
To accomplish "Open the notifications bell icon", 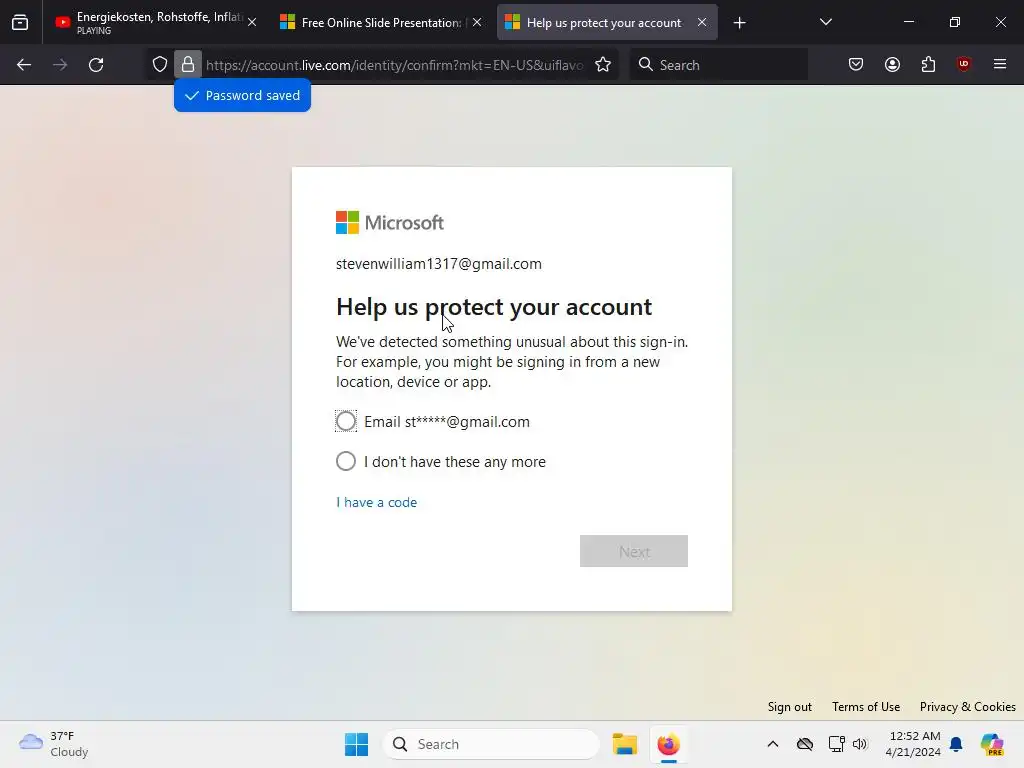I will (x=956, y=744).
